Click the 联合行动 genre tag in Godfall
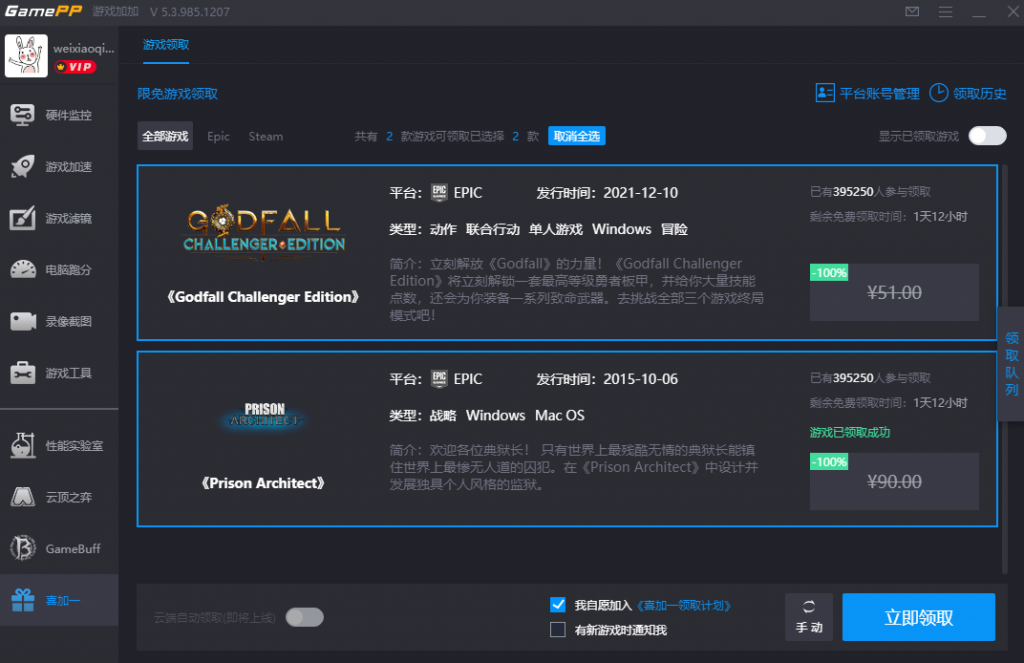Screen dimensions: 1024x663 [492, 229]
